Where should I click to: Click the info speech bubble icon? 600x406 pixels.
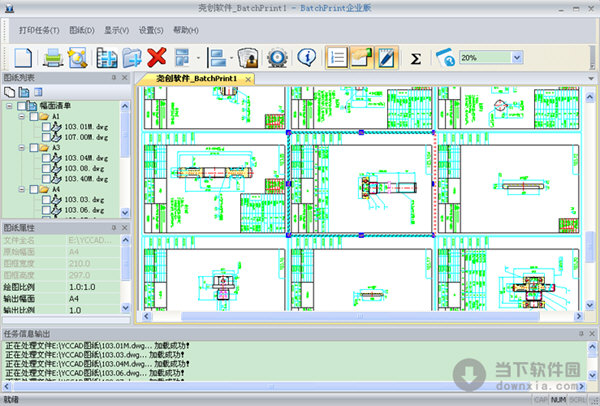pos(306,57)
